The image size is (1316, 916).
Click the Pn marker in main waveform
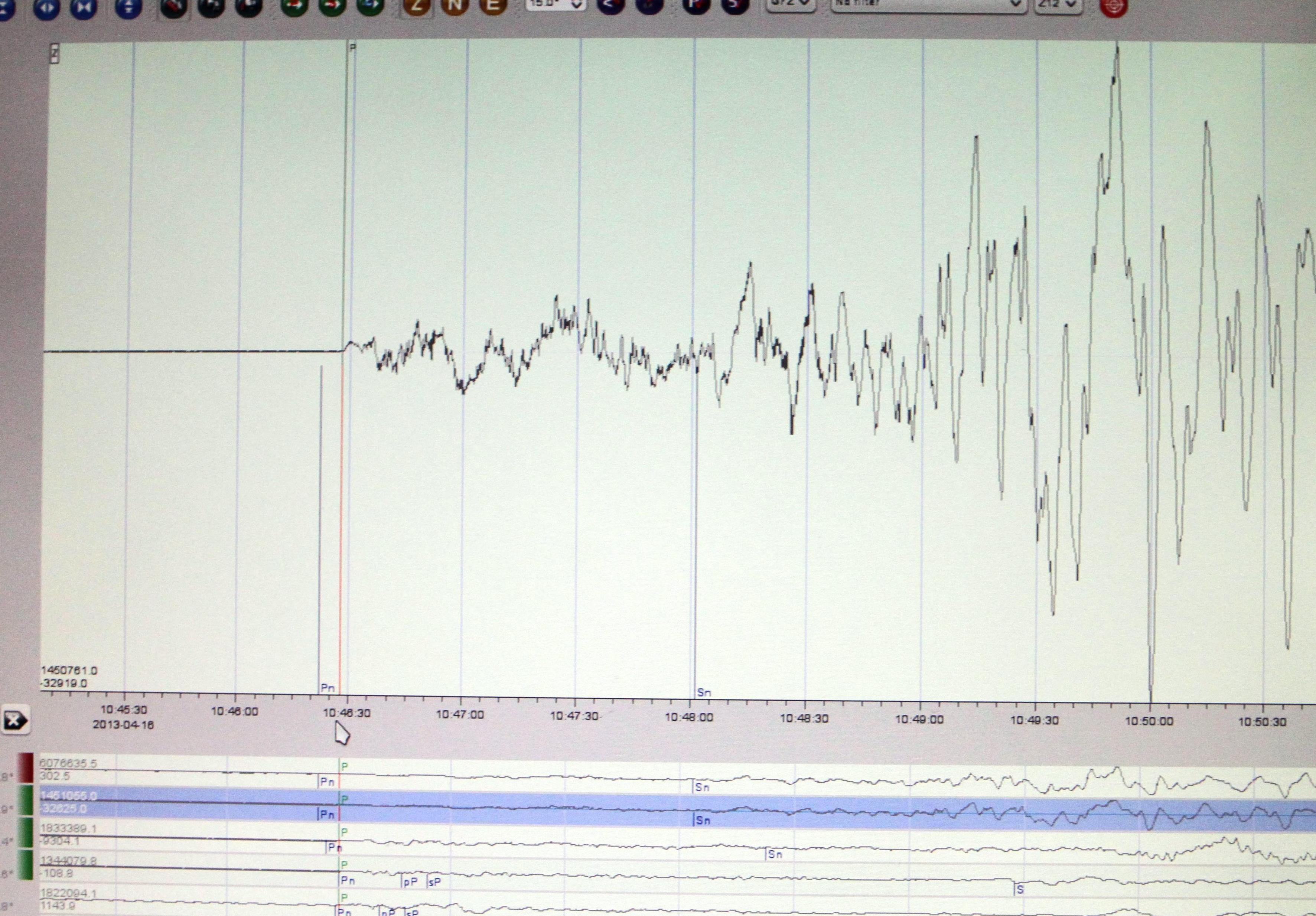tap(327, 687)
